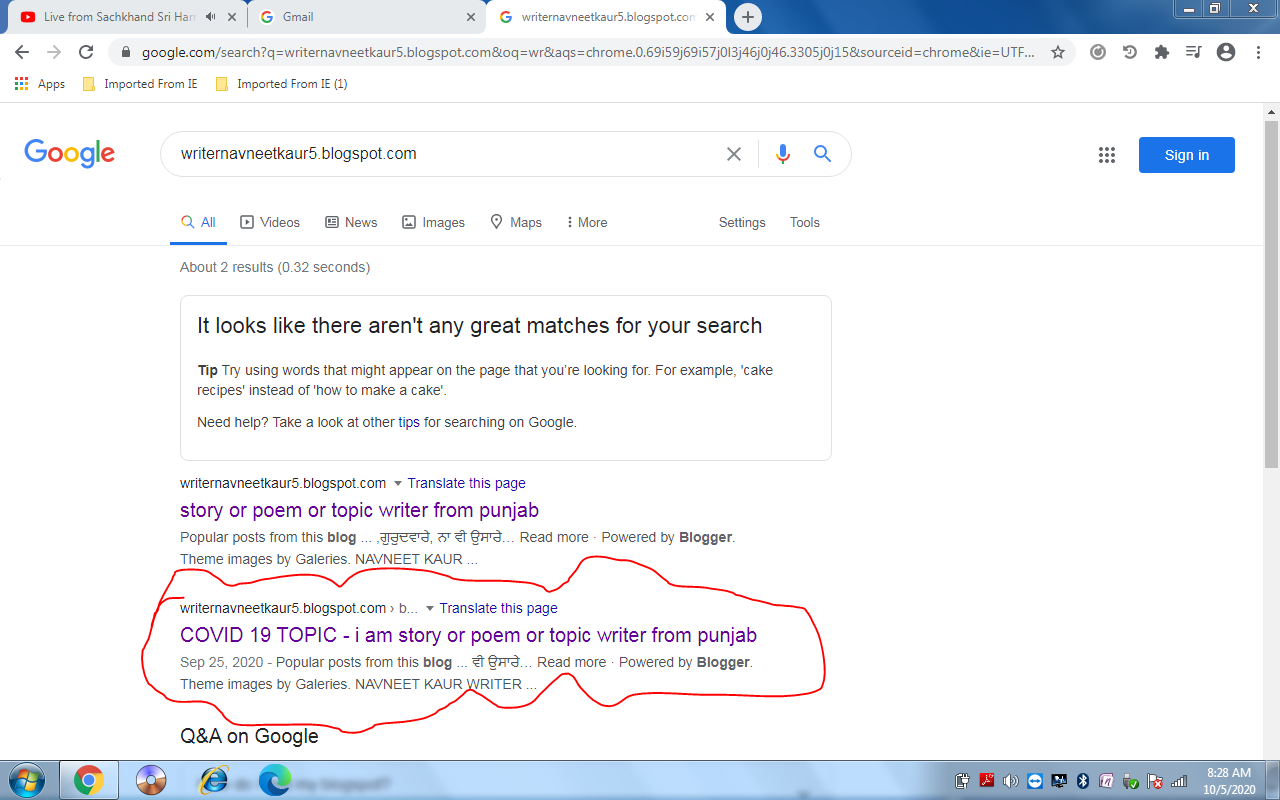Launch Microsoft Edge from the taskbar
1280x800 pixels.
point(274,780)
